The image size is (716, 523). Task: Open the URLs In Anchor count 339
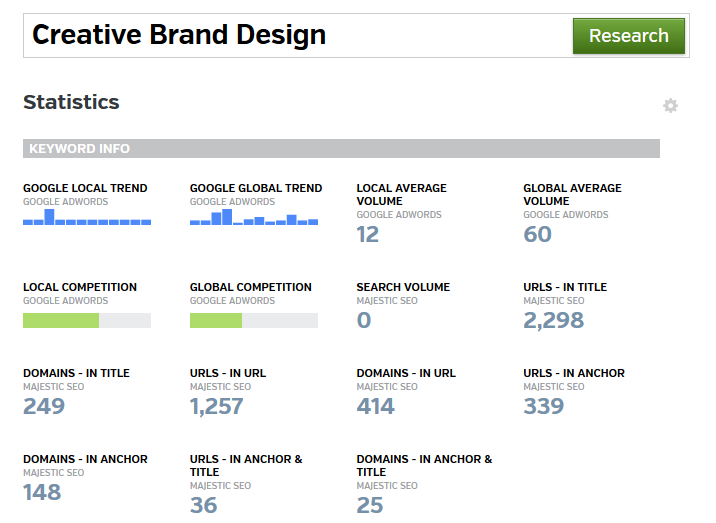click(x=544, y=406)
